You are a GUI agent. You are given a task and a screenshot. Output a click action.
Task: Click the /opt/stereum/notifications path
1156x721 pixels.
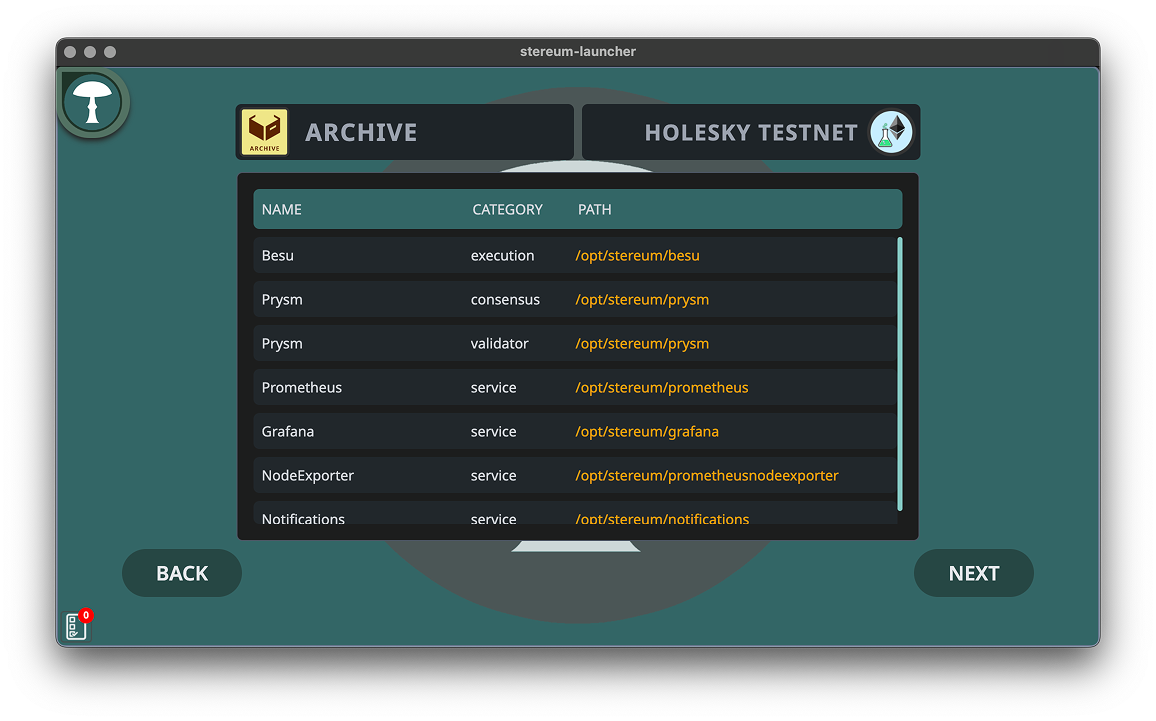pyautogui.click(x=662, y=518)
